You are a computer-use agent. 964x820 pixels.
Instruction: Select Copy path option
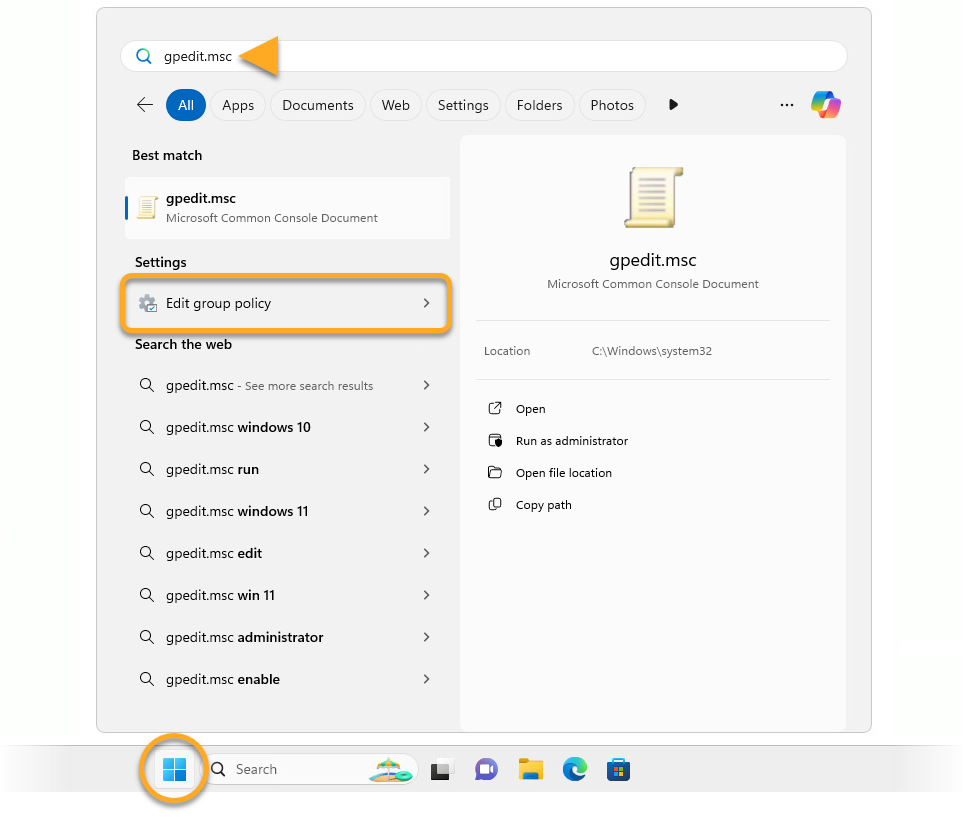pyautogui.click(x=543, y=505)
